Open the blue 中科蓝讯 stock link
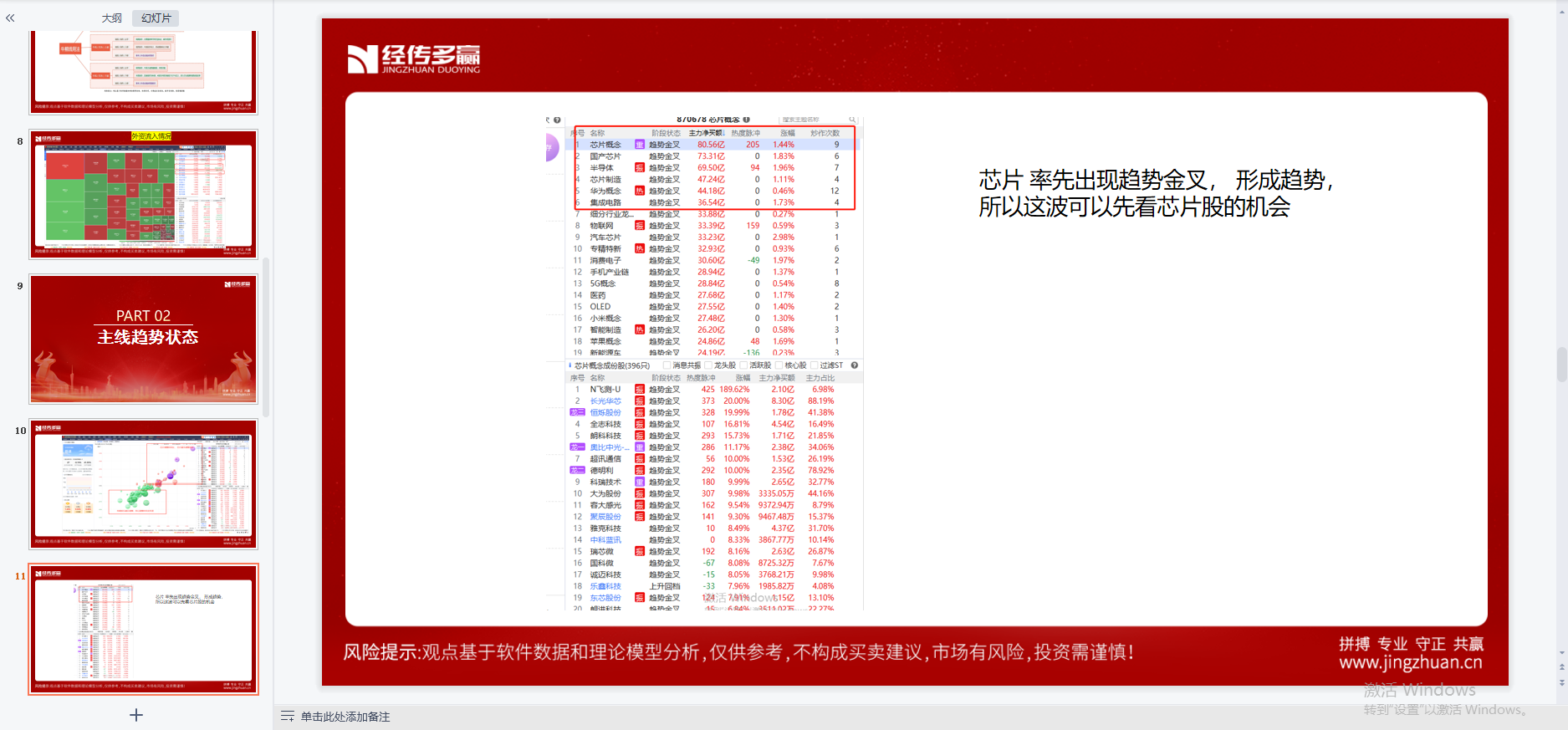Image resolution: width=1568 pixels, height=730 pixels. [605, 540]
